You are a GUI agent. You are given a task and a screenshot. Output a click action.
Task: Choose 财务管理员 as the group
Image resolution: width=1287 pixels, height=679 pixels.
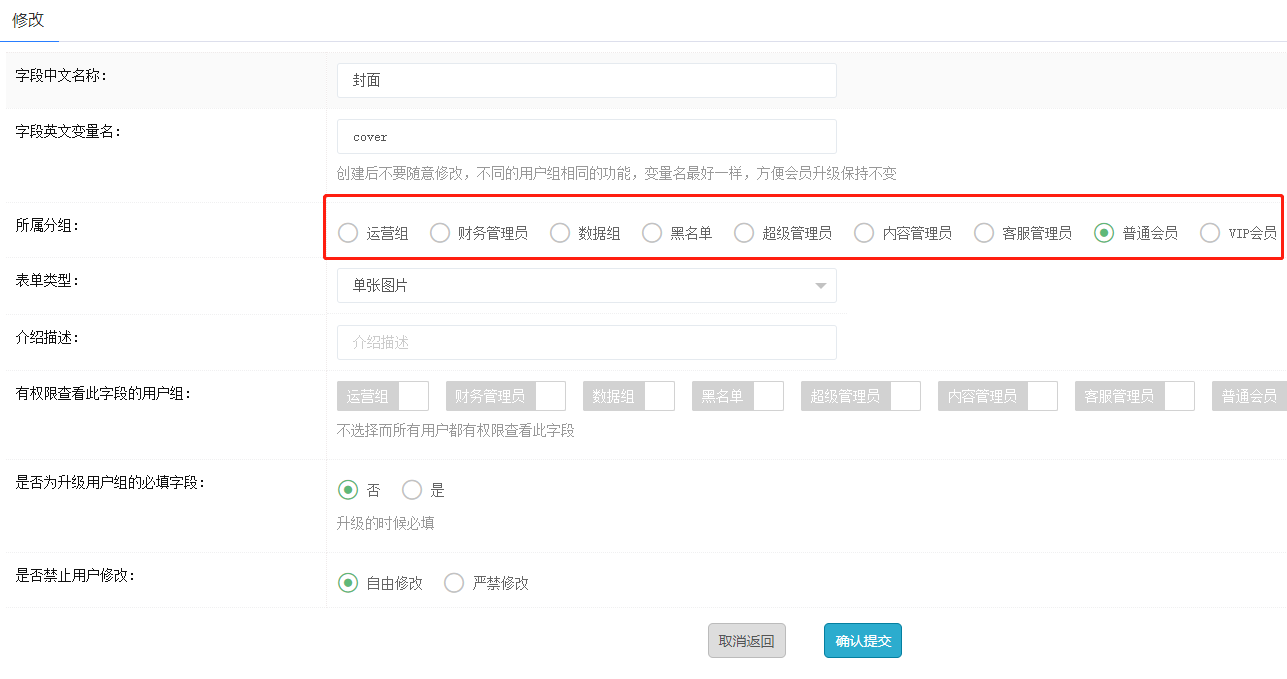point(440,233)
